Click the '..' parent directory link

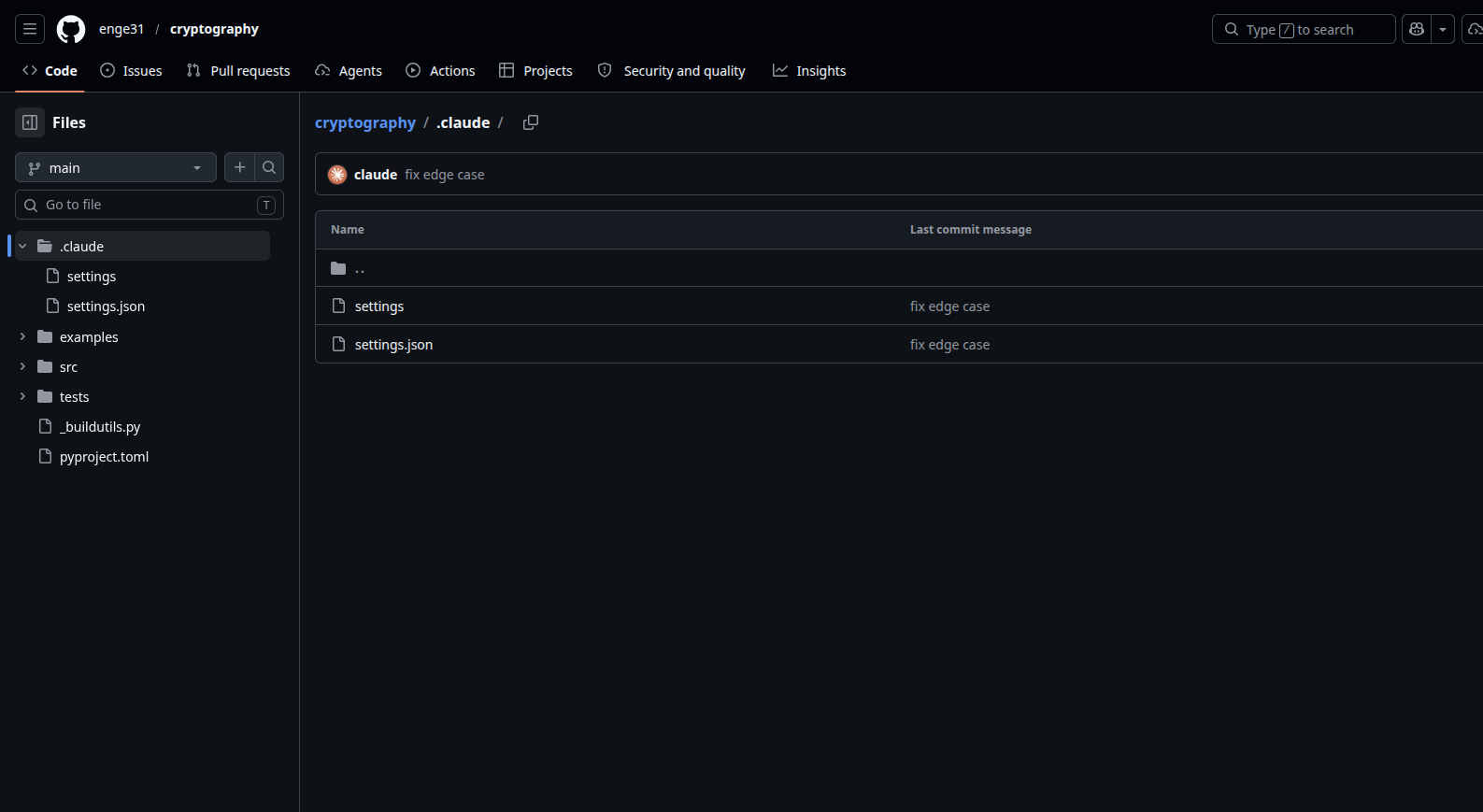(x=360, y=269)
